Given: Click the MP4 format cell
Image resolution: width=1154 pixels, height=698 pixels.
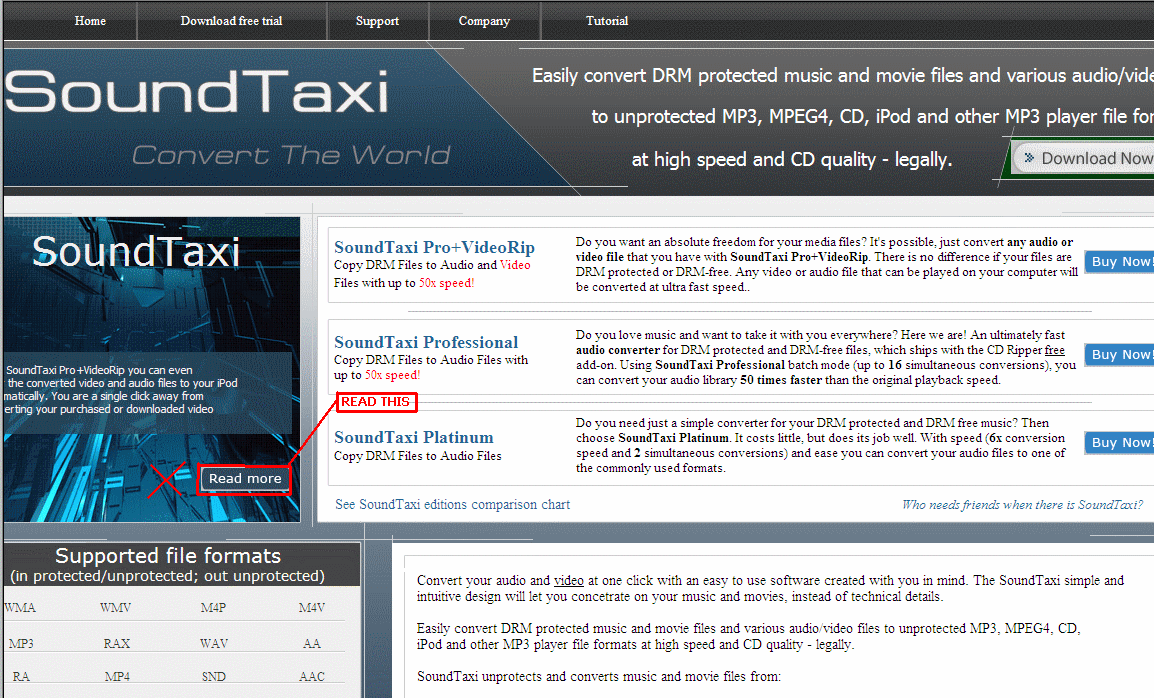Looking at the screenshot, I should click(117, 676).
